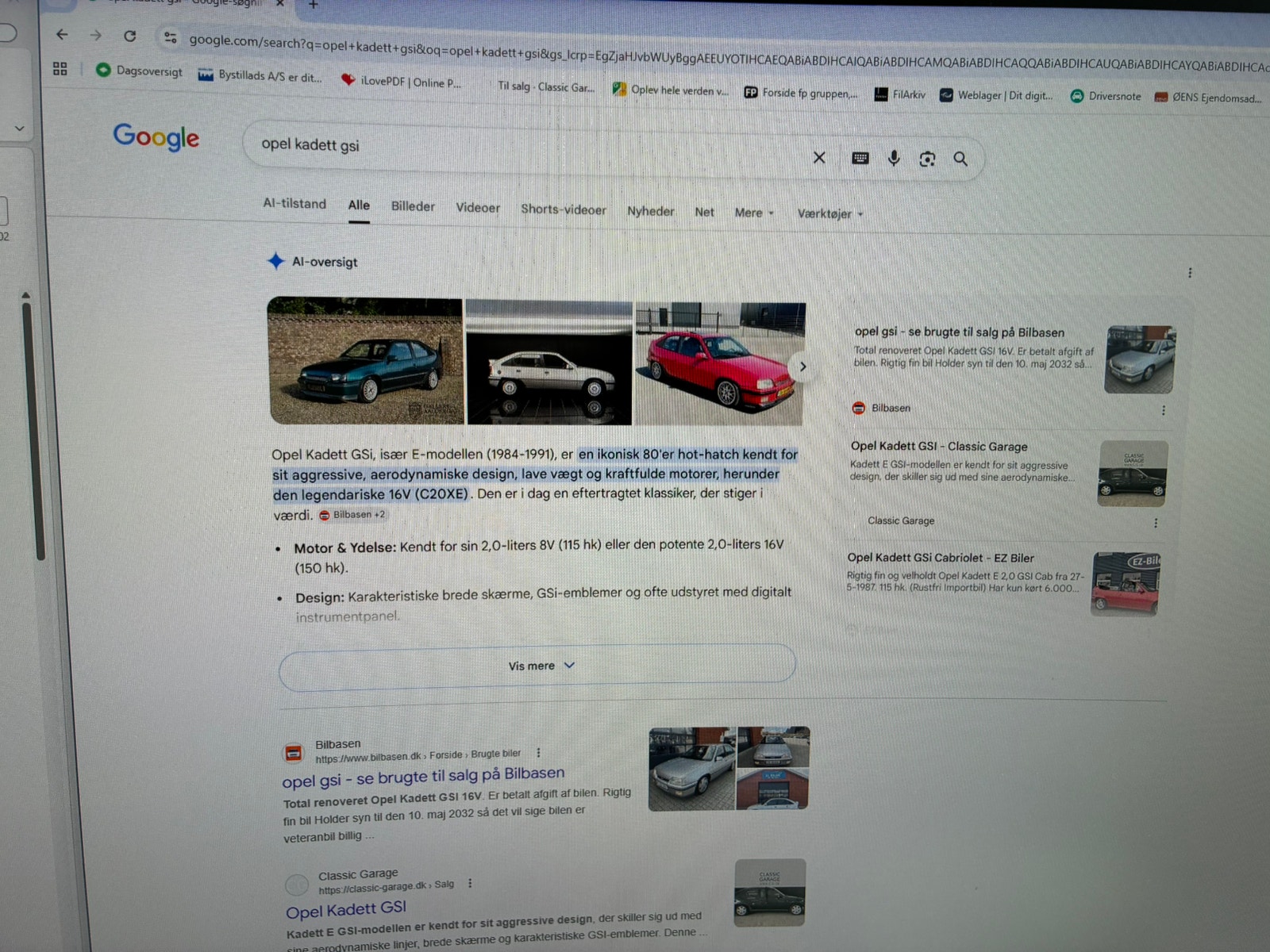Open the white Kadett GSi image
The width and height of the screenshot is (1270, 952).
[x=548, y=363]
